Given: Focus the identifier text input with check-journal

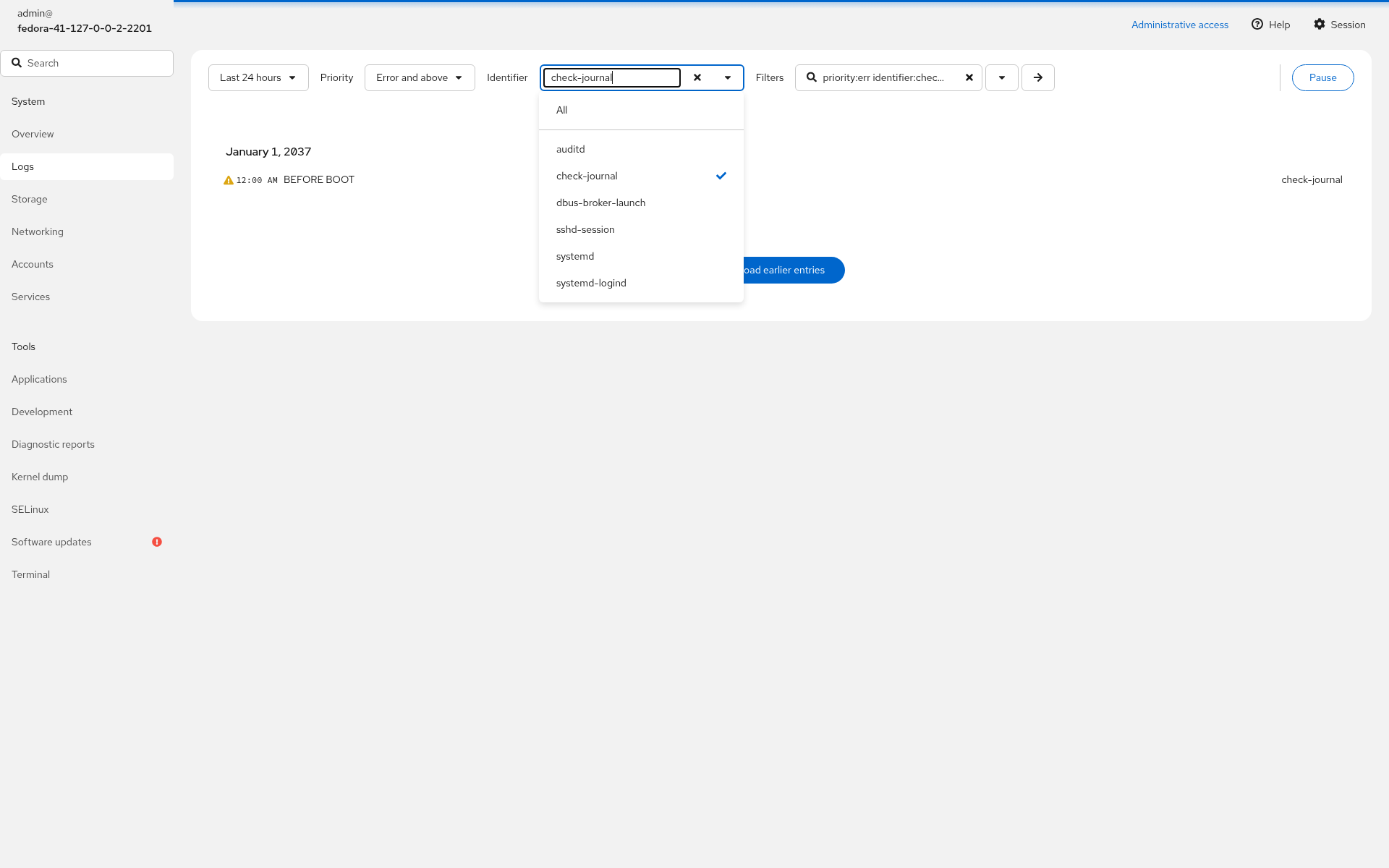Looking at the screenshot, I should pos(612,77).
